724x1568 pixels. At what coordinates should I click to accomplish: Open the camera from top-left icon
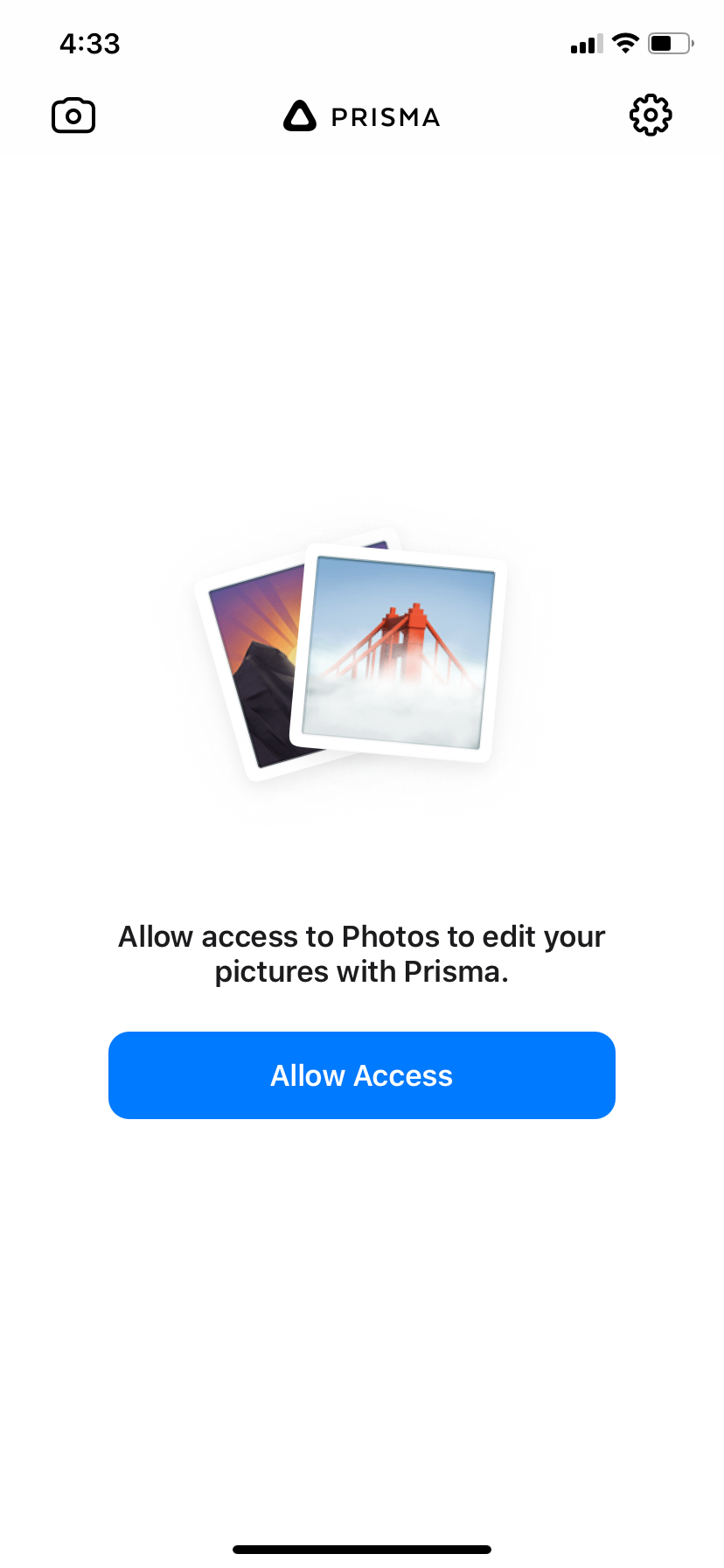[73, 115]
